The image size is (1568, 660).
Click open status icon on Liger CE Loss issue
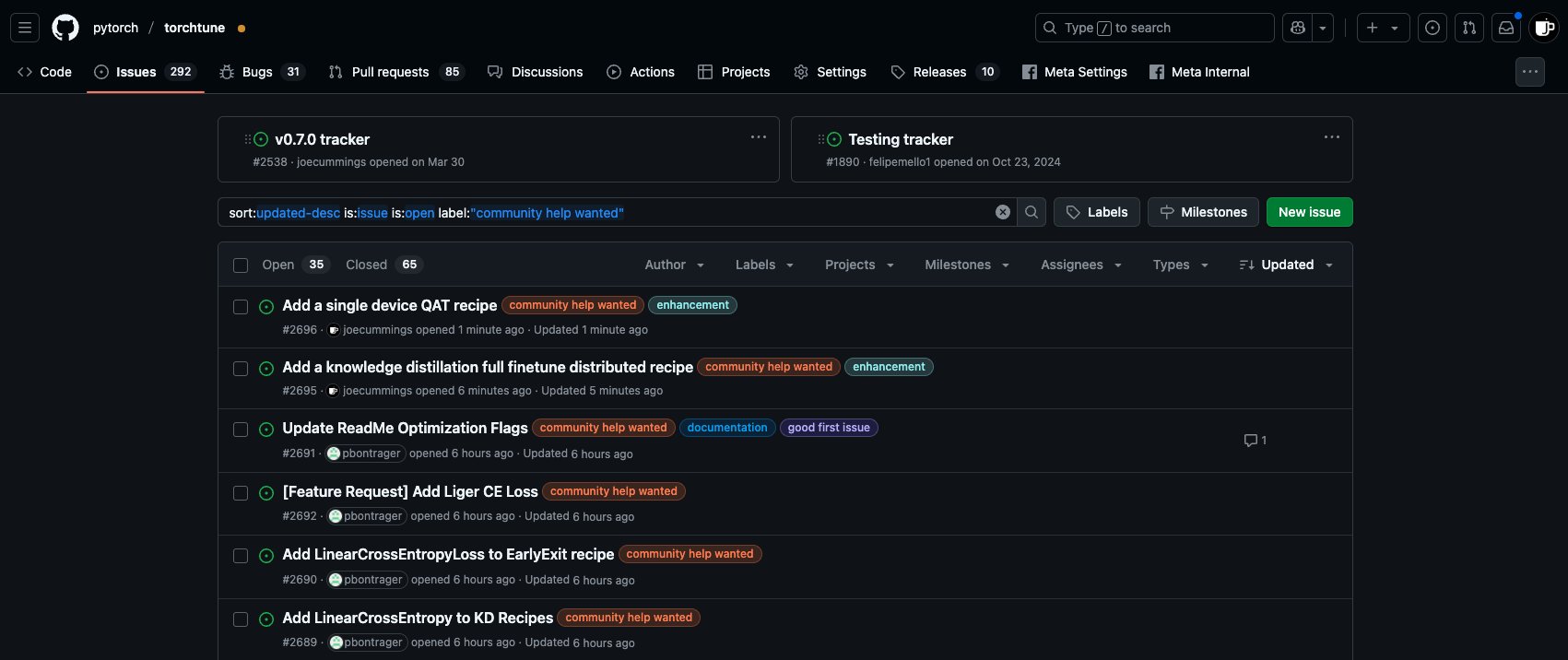click(266, 493)
